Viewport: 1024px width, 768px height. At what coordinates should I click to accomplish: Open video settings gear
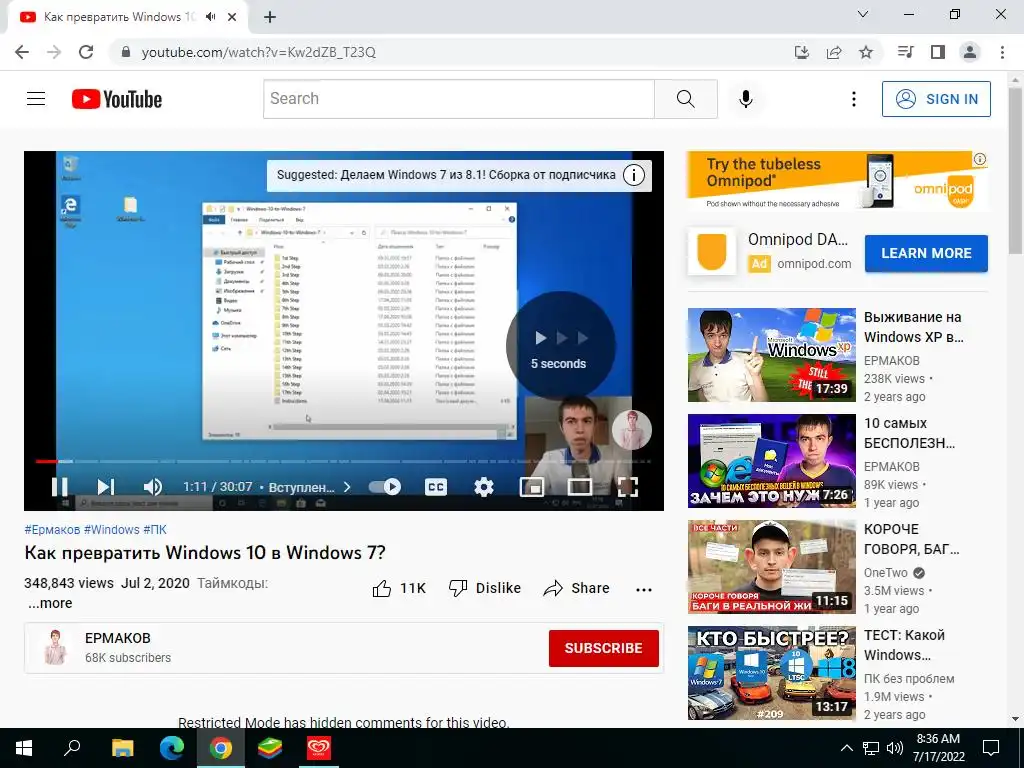click(x=484, y=487)
